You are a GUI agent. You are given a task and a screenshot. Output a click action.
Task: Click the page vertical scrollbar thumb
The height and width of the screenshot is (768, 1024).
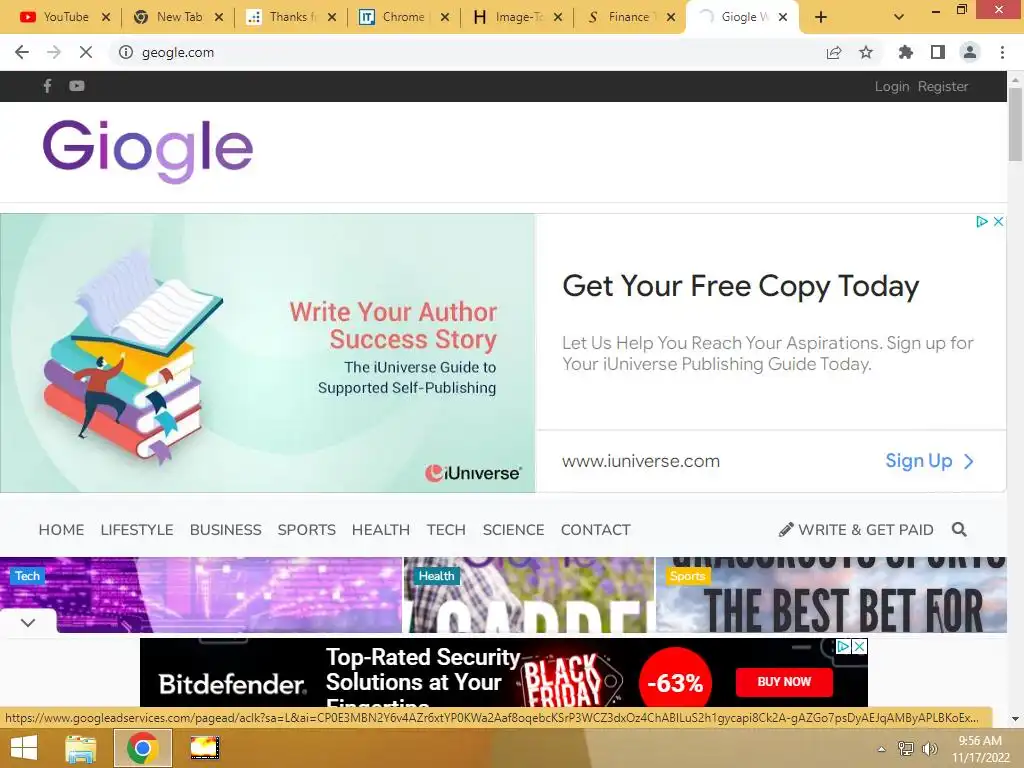(x=1015, y=124)
